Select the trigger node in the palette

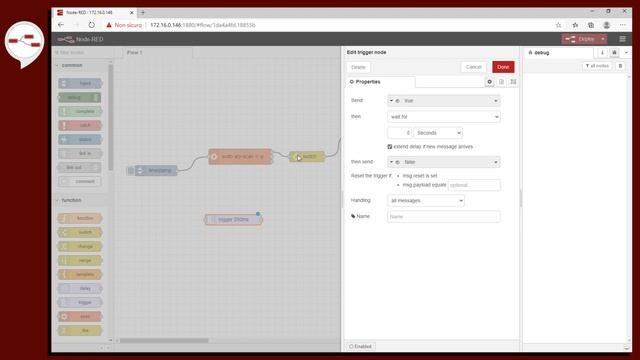80,302
